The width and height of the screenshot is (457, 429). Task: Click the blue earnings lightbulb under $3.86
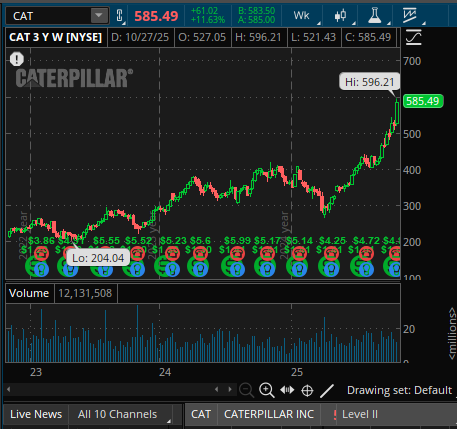[41, 269]
